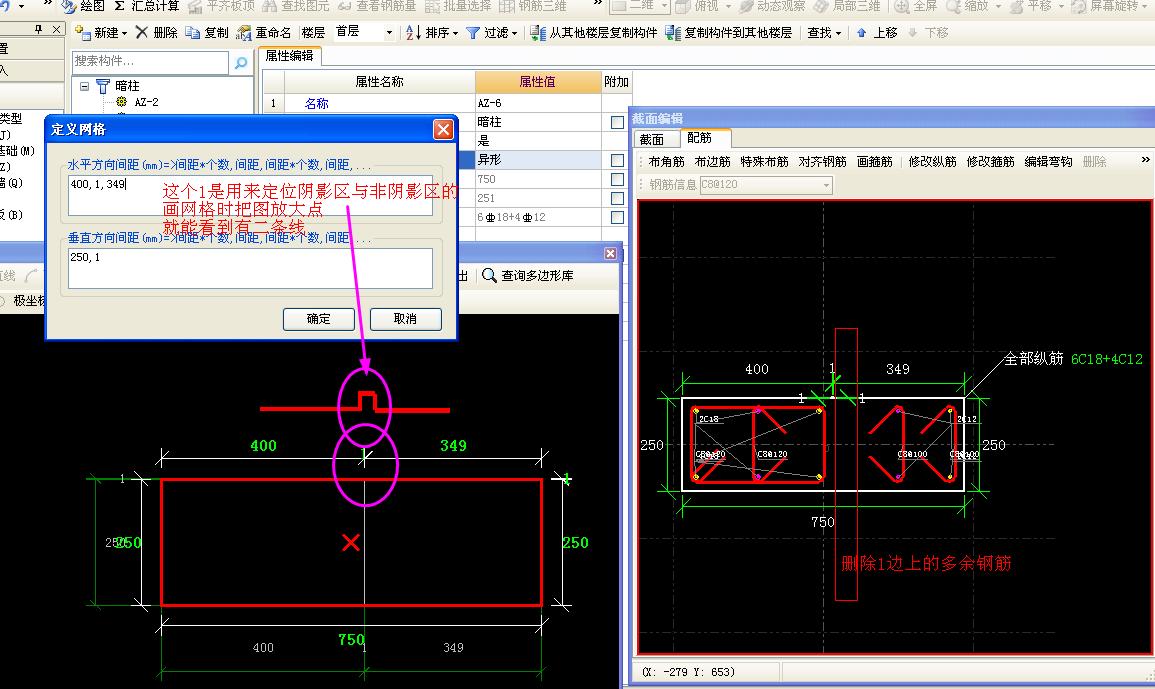1155x689 pixels.
Task: Click the 搜索构件 search box
Action: coord(150,62)
